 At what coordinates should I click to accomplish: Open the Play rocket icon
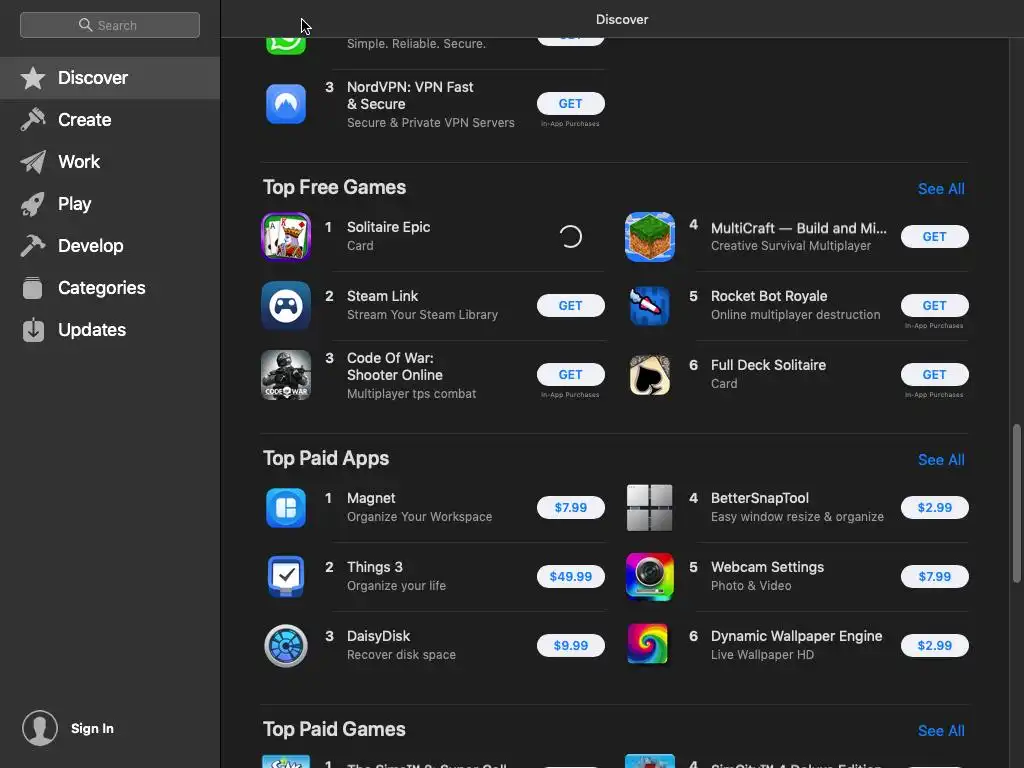click(x=33, y=204)
